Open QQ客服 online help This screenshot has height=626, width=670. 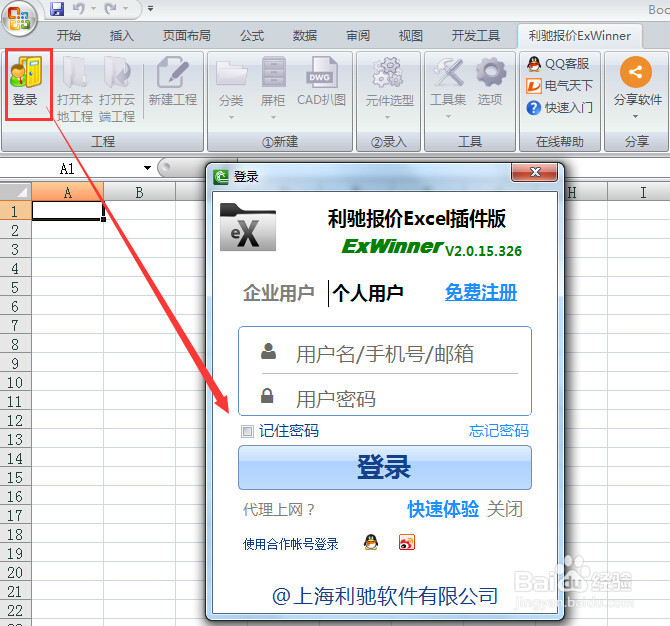point(558,64)
